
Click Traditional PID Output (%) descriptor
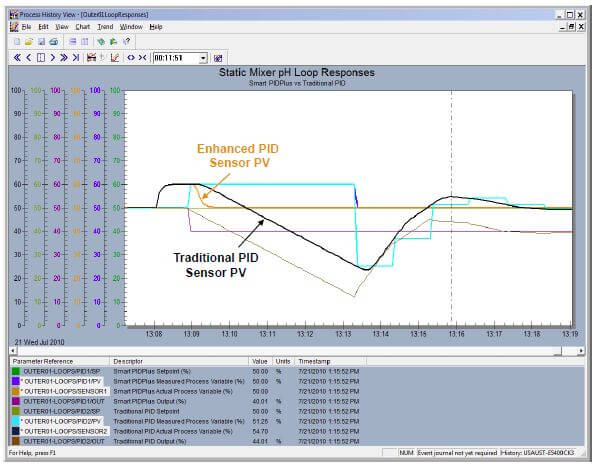coord(150,441)
